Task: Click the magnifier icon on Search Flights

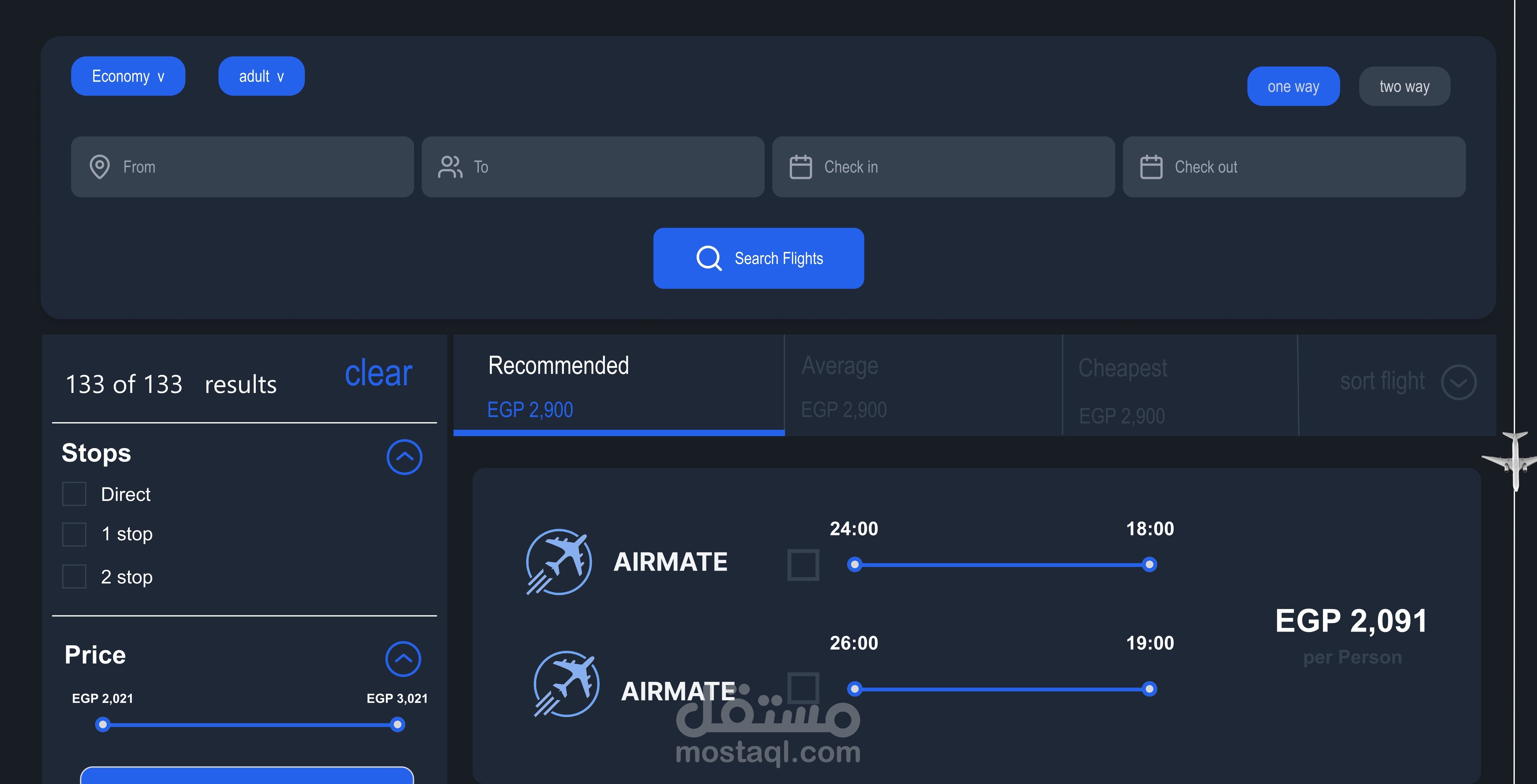Action: point(708,258)
